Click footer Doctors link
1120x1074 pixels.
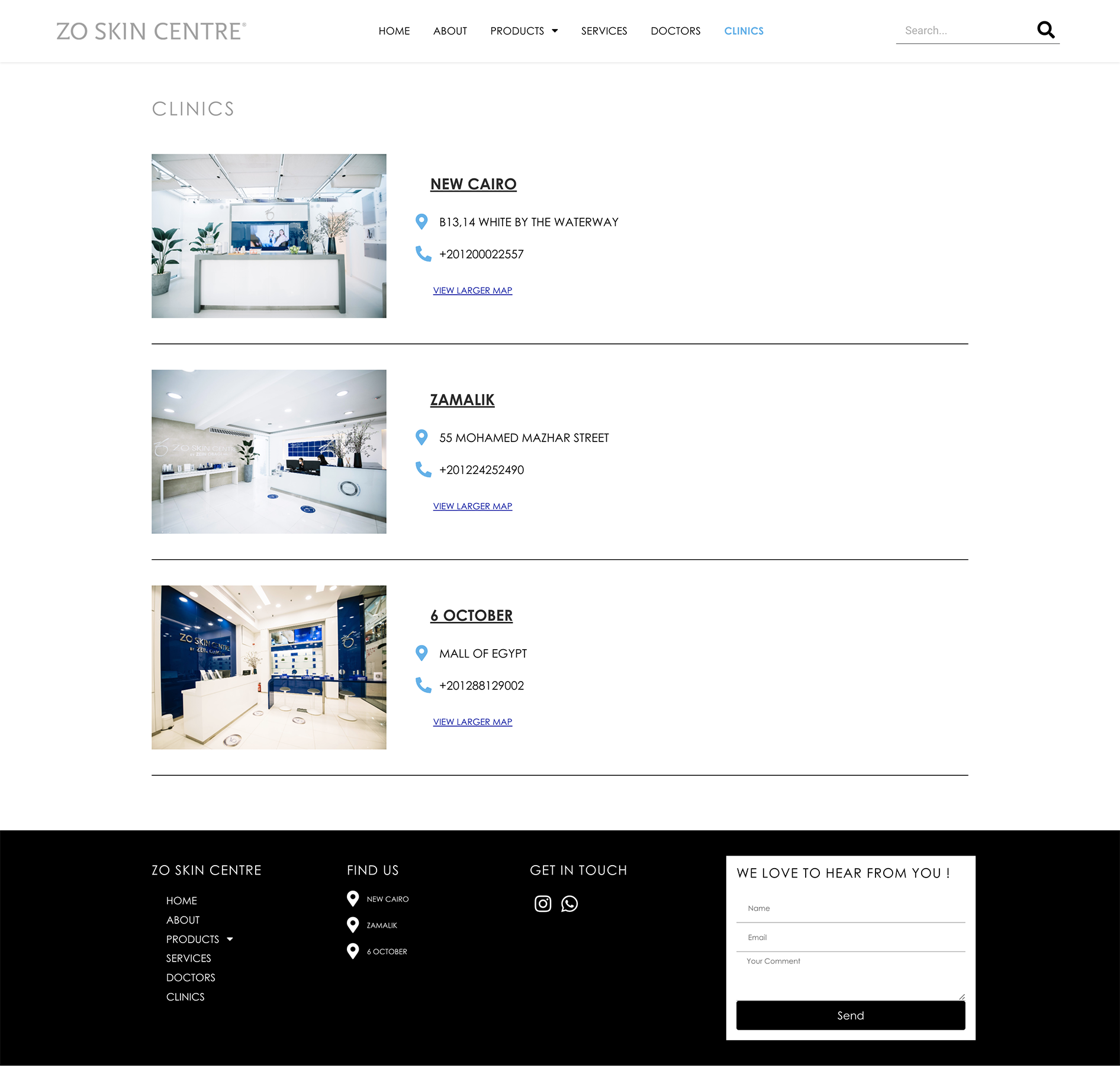[191, 978]
